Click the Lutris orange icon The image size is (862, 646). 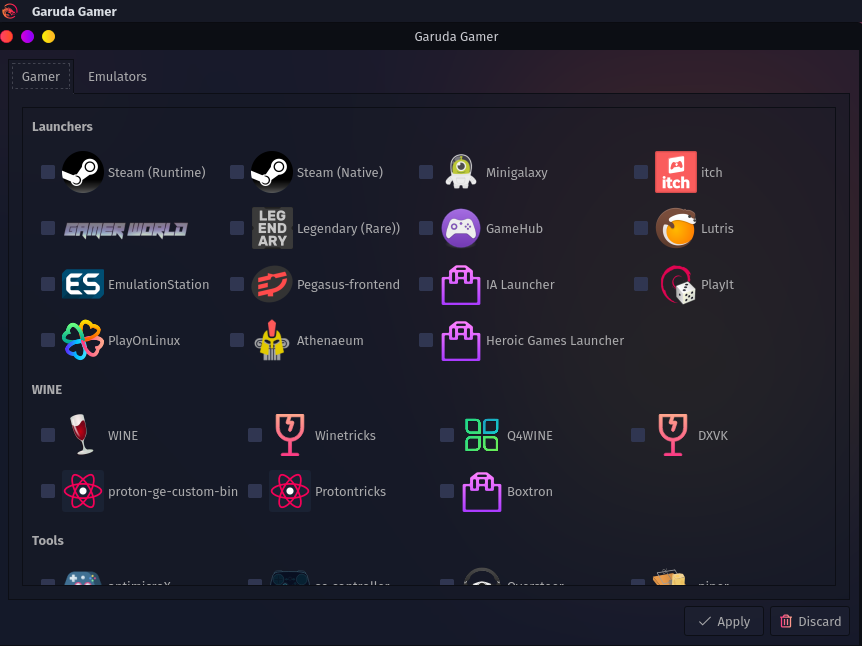[676, 228]
